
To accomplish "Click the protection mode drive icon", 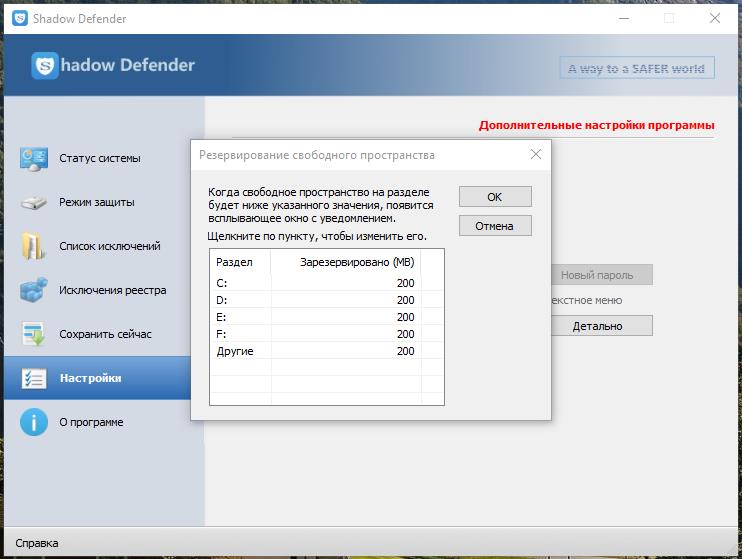I will pos(34,203).
